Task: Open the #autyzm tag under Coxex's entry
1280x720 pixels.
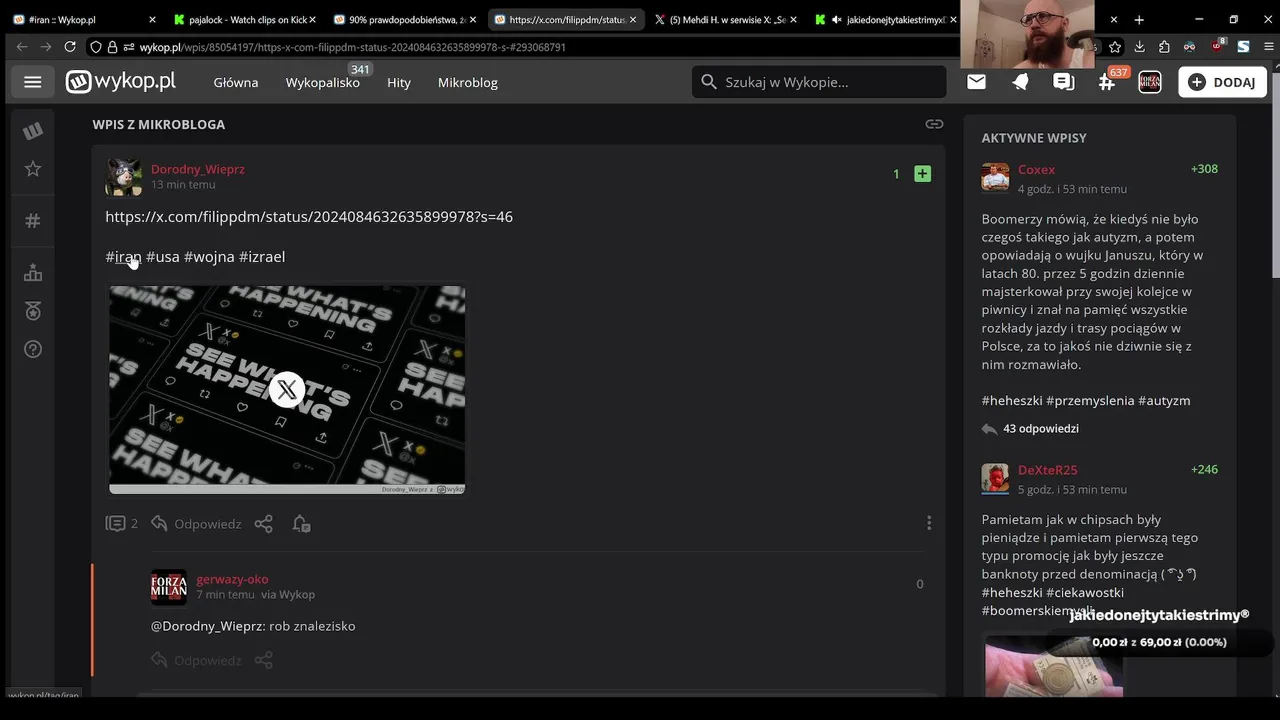Action: (1164, 400)
